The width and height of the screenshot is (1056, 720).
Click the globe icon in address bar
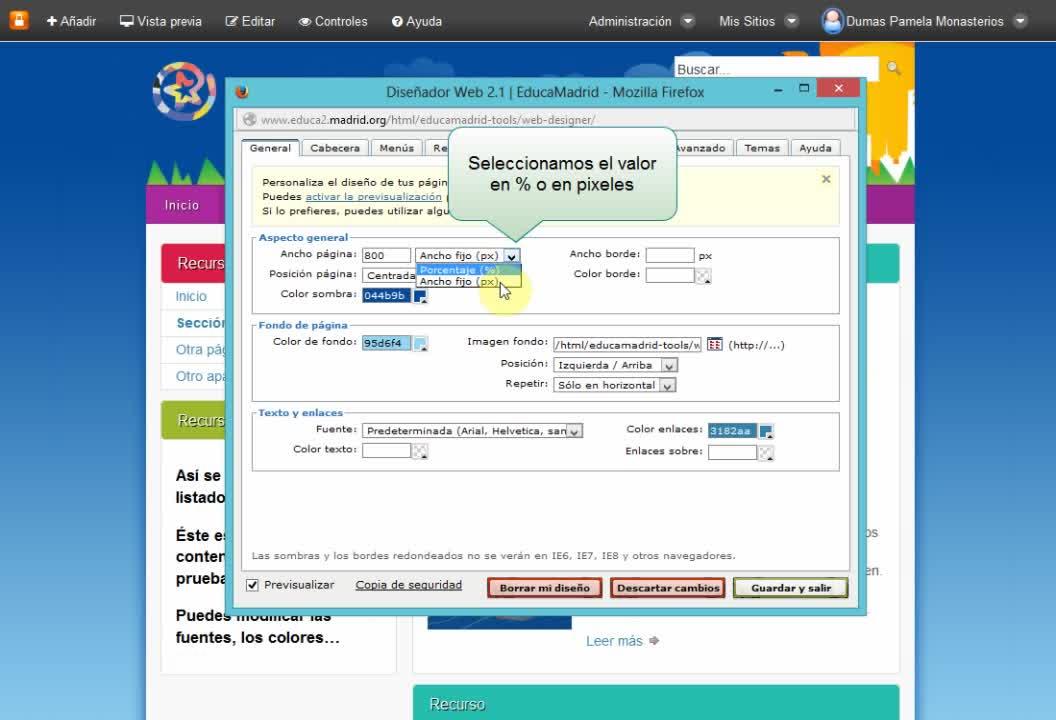[x=250, y=120]
